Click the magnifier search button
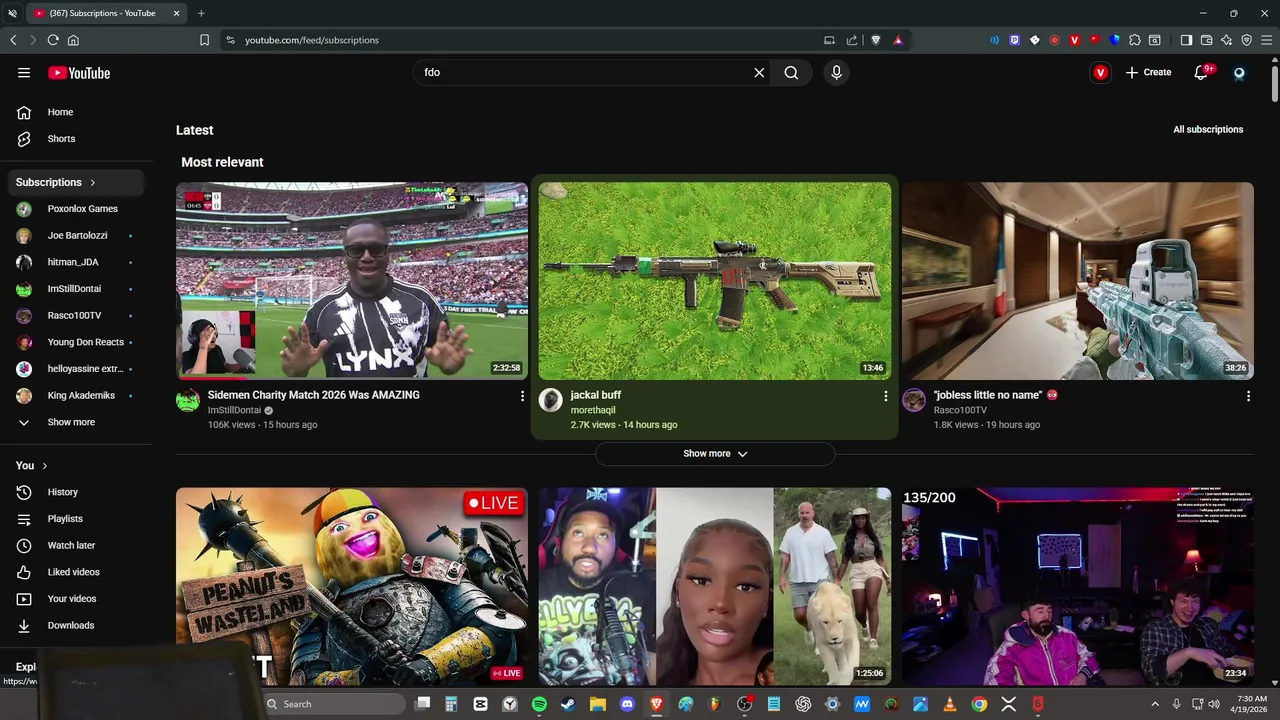 click(x=791, y=72)
